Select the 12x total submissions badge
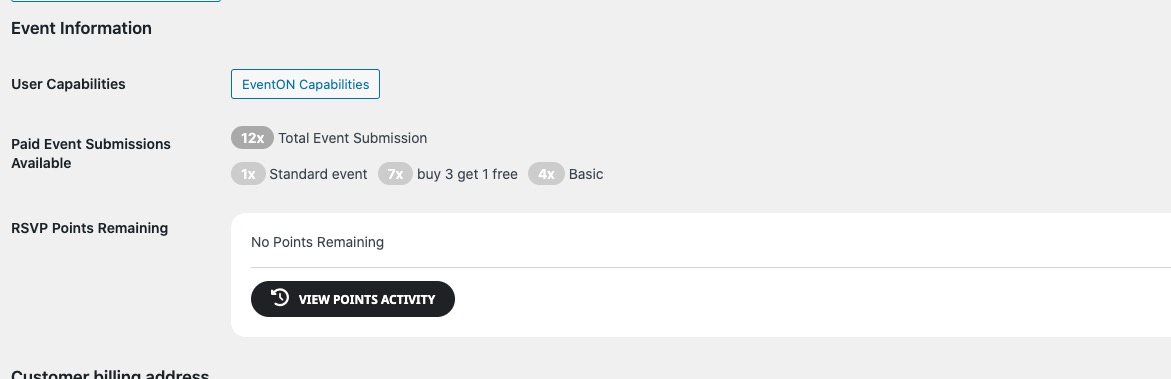This screenshot has height=379, width=1171. [x=252, y=138]
